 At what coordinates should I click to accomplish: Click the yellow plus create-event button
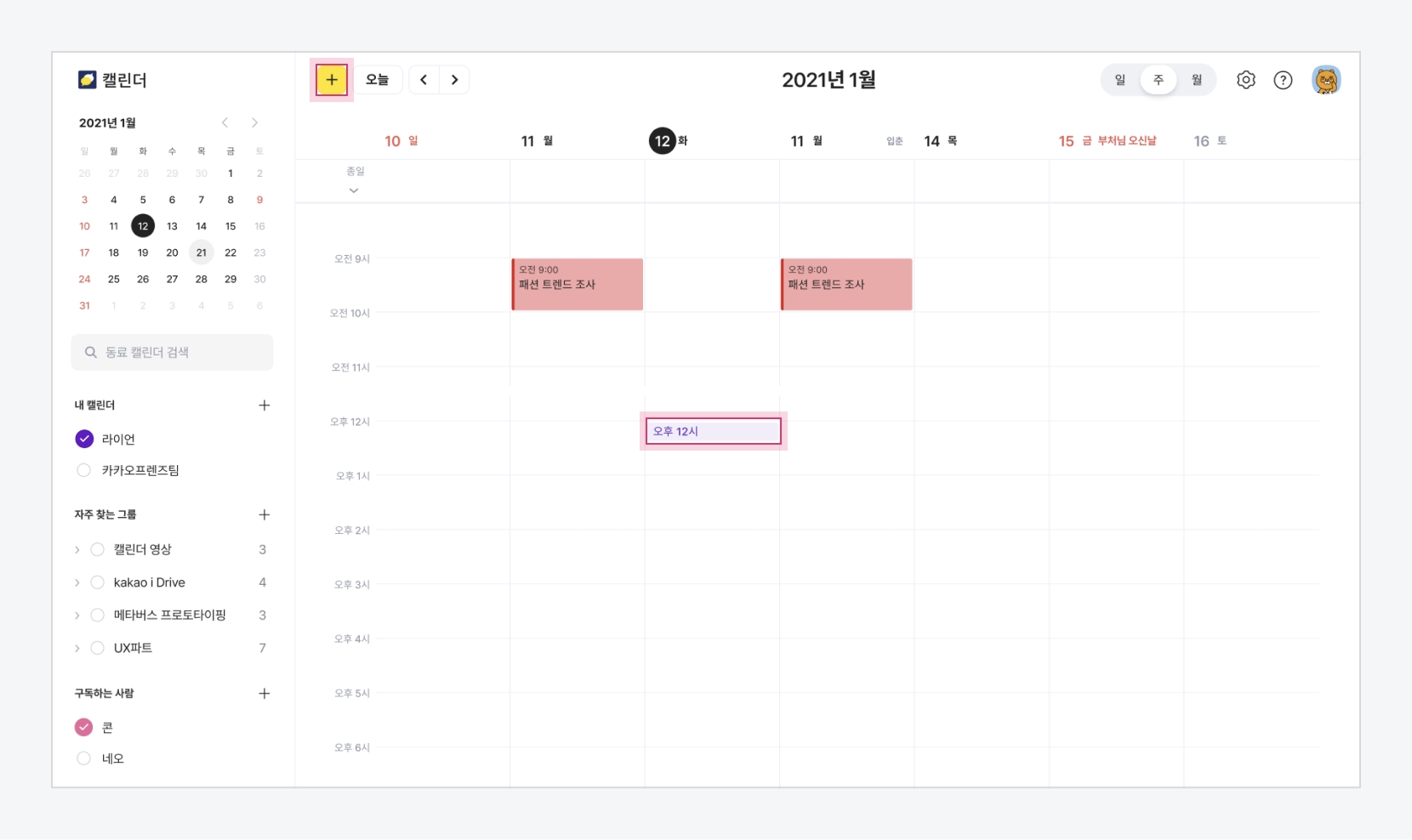(332, 80)
